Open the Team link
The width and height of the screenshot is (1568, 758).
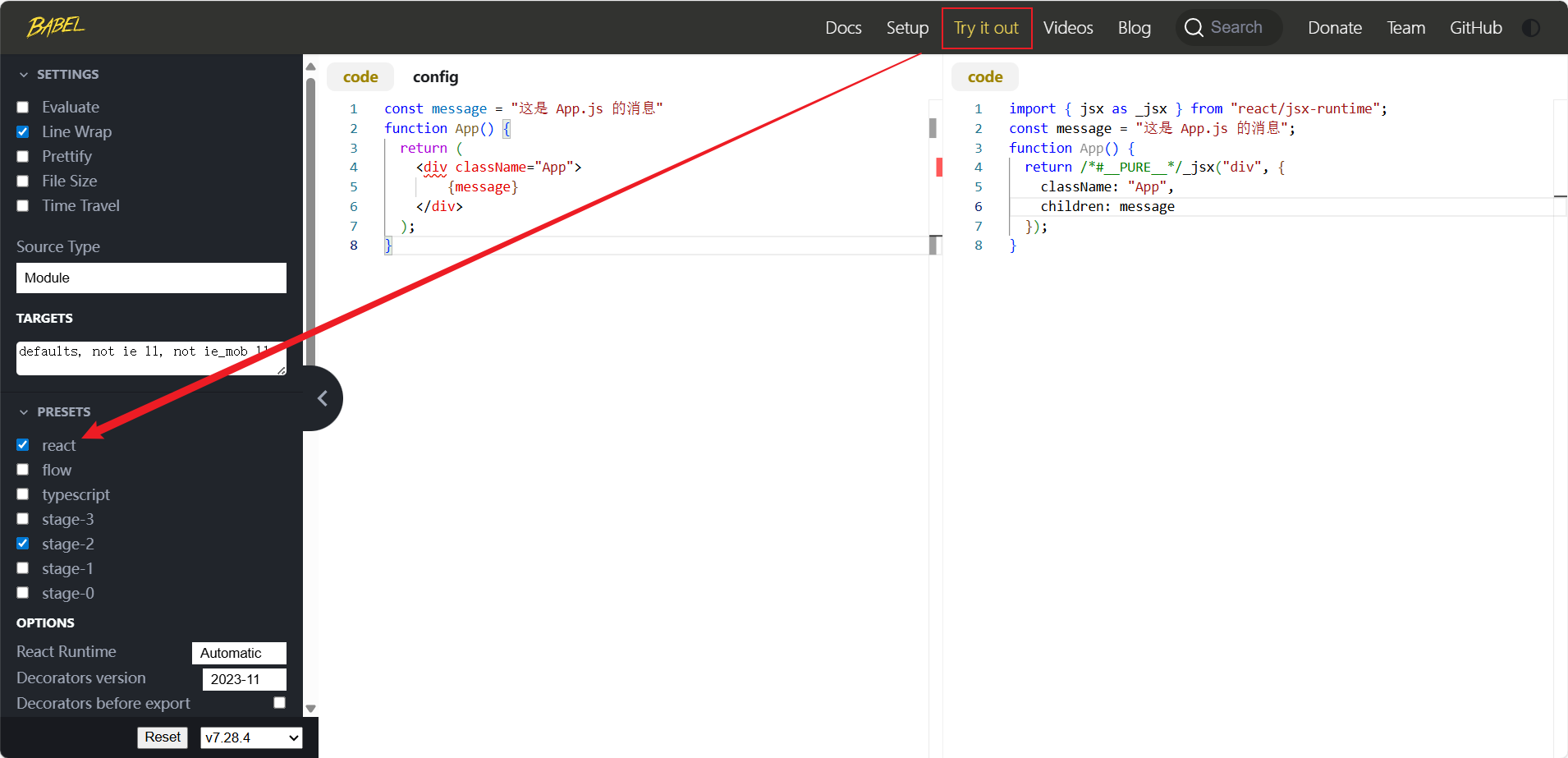tap(1405, 28)
